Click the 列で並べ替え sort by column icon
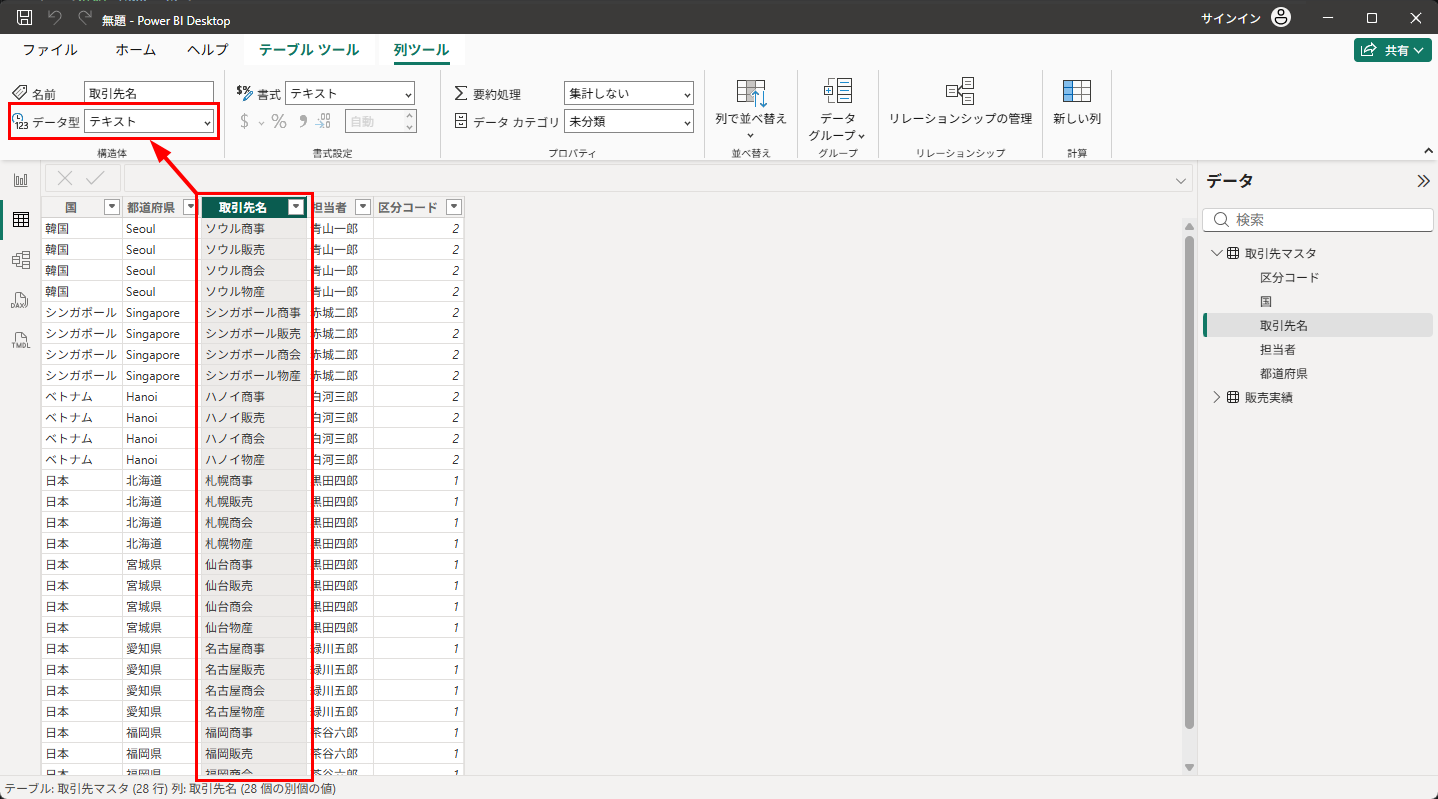This screenshot has height=799, width=1438. (x=751, y=93)
